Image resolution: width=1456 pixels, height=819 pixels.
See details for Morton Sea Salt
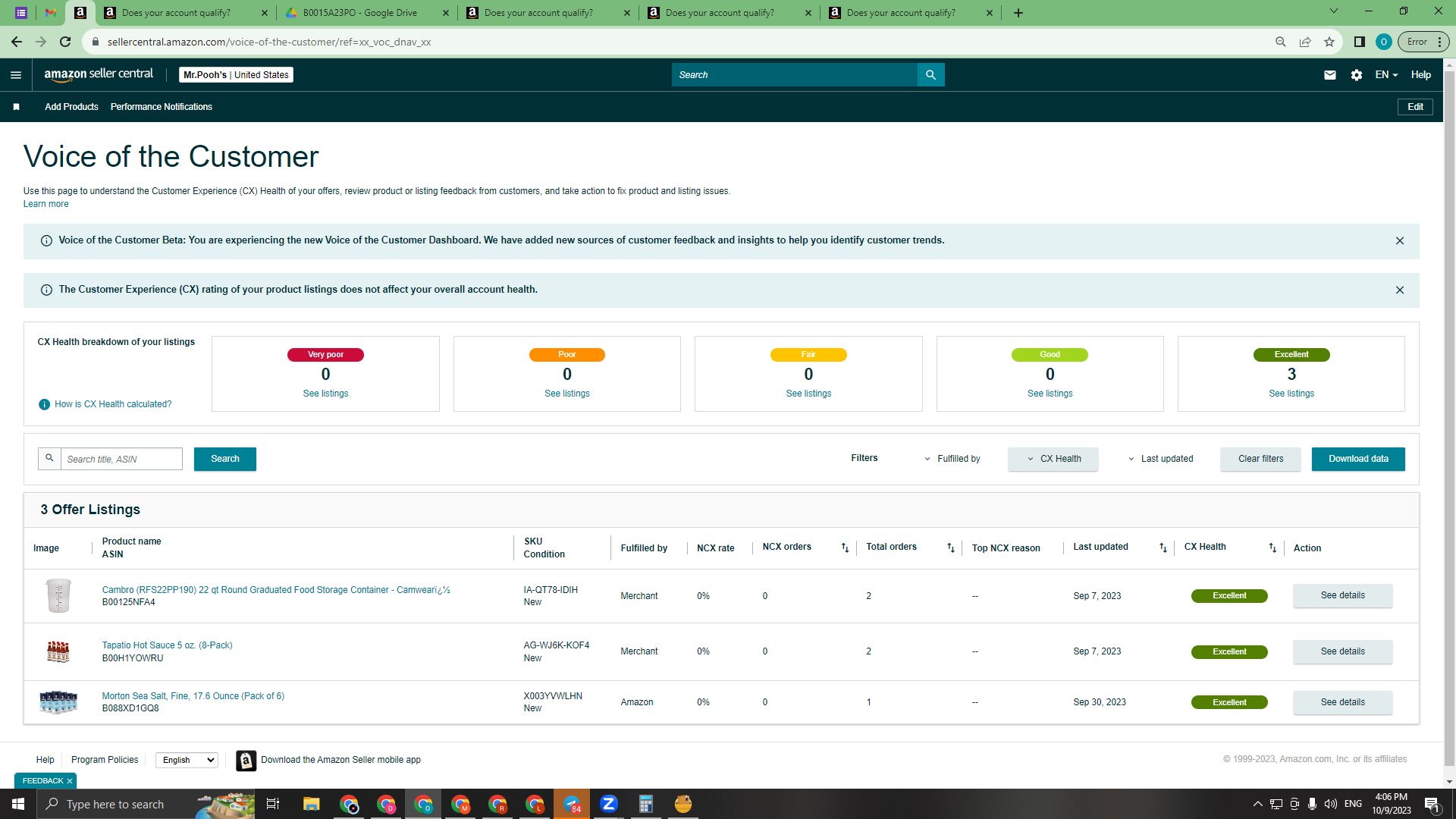pyautogui.click(x=1342, y=703)
